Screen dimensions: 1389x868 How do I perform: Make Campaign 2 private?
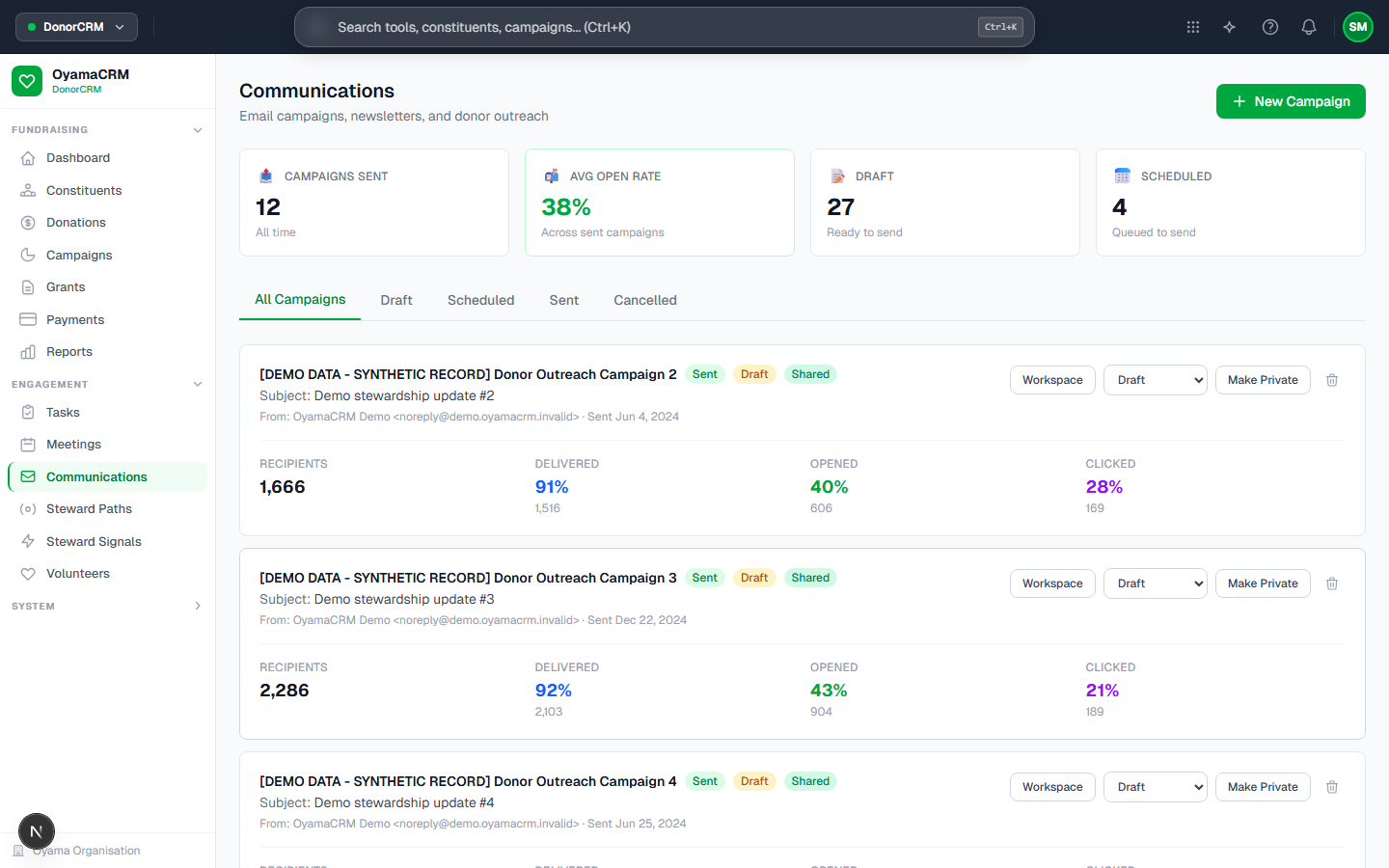(x=1263, y=380)
